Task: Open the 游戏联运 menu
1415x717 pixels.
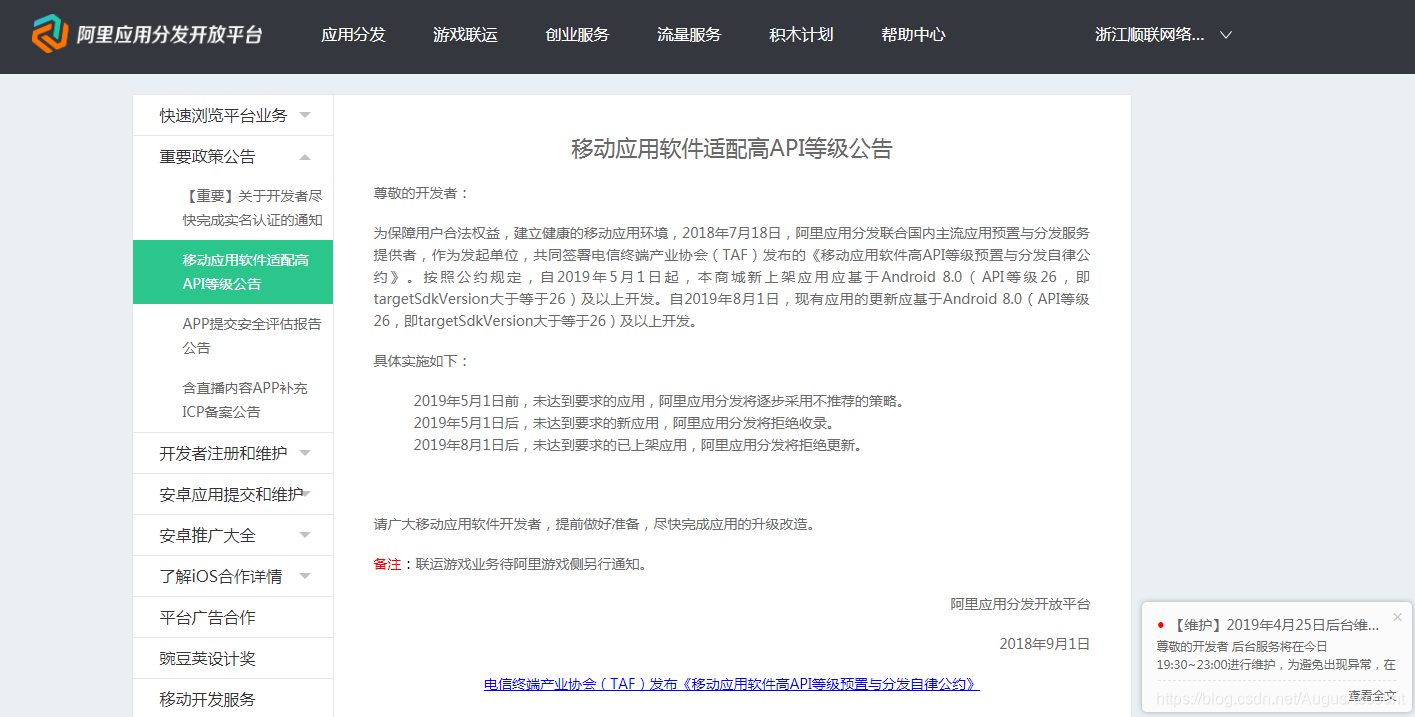Action: point(465,34)
